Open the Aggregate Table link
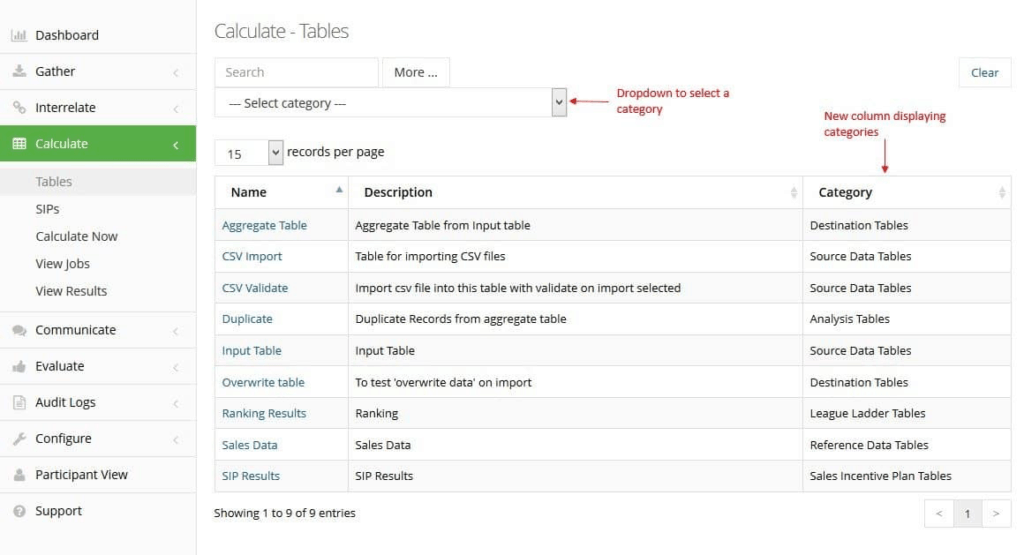Screen dimensions: 1024x555 coord(264,225)
